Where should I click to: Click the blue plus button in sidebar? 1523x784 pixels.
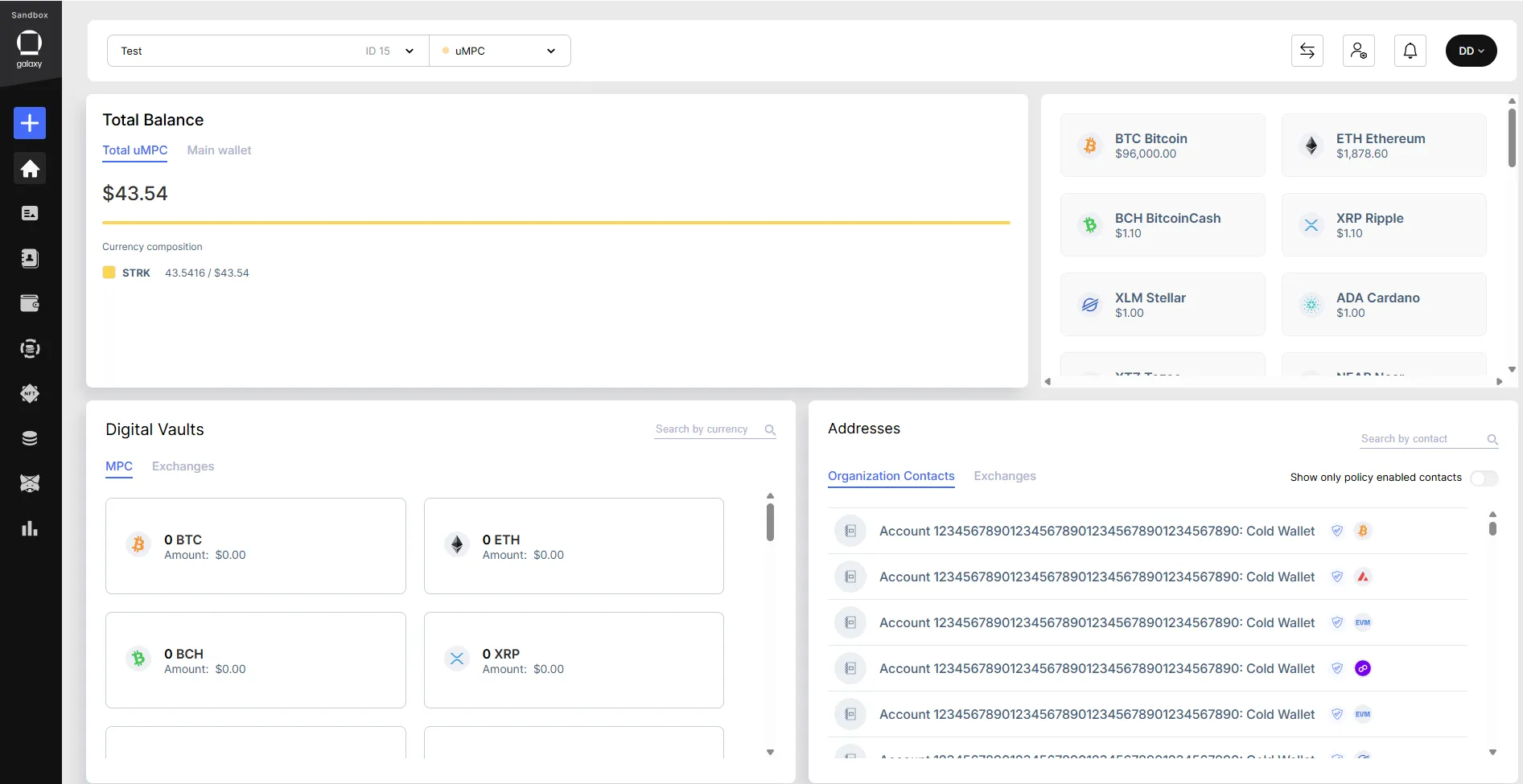30,123
